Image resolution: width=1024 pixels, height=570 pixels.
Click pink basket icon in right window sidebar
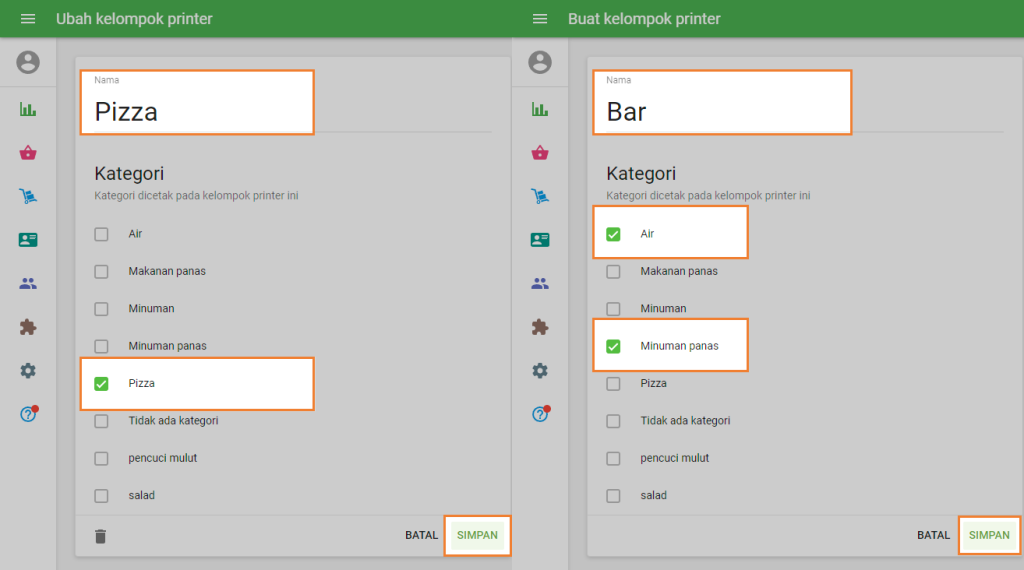(540, 153)
